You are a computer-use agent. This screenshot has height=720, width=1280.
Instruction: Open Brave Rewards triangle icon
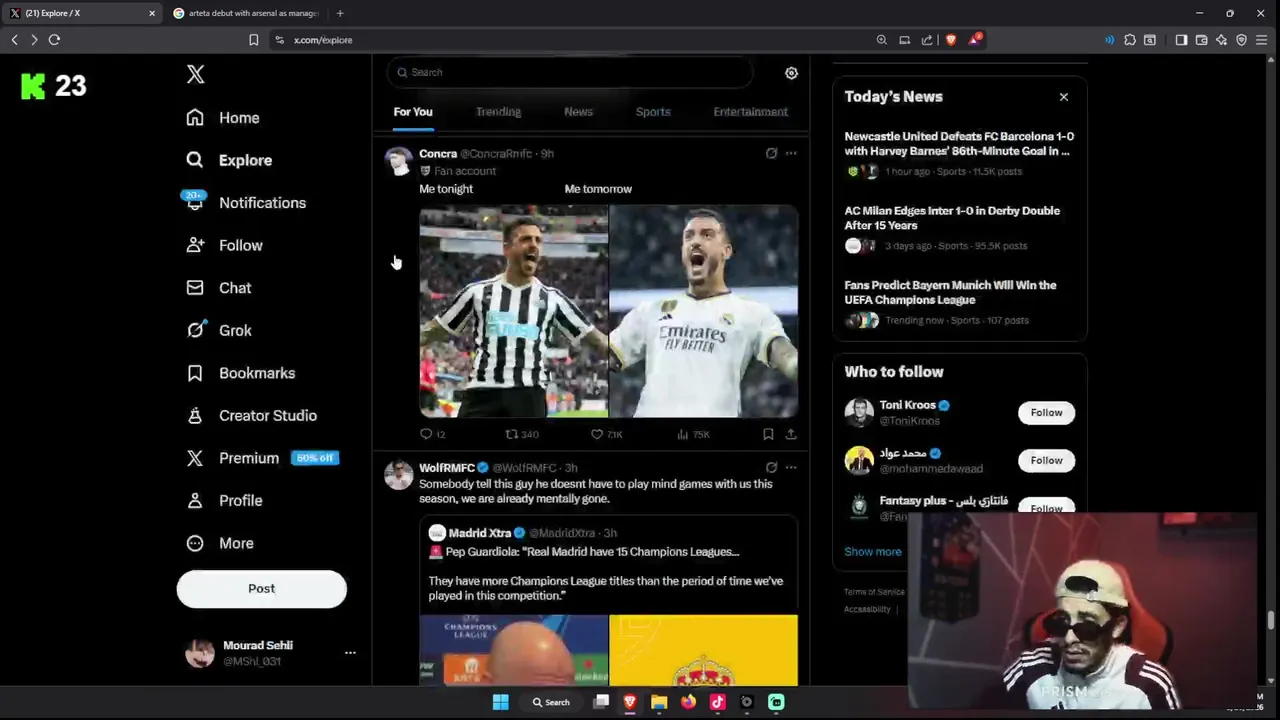(x=974, y=40)
